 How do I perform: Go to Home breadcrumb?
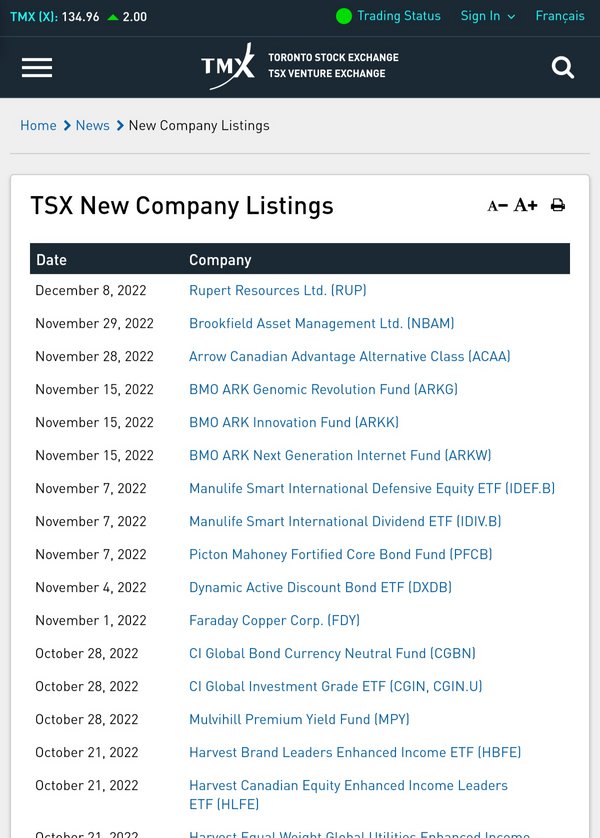(38, 126)
